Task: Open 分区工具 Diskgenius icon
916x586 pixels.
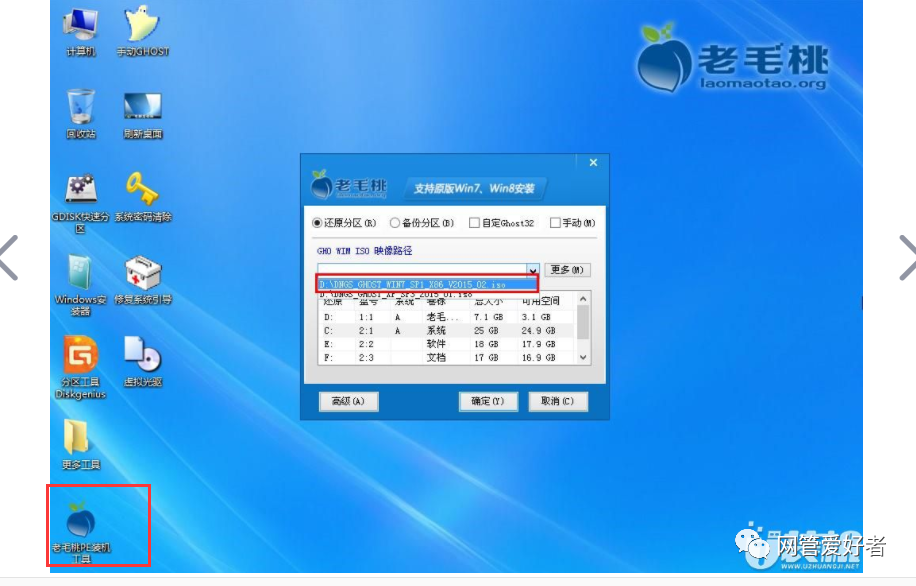Action: tap(81, 367)
